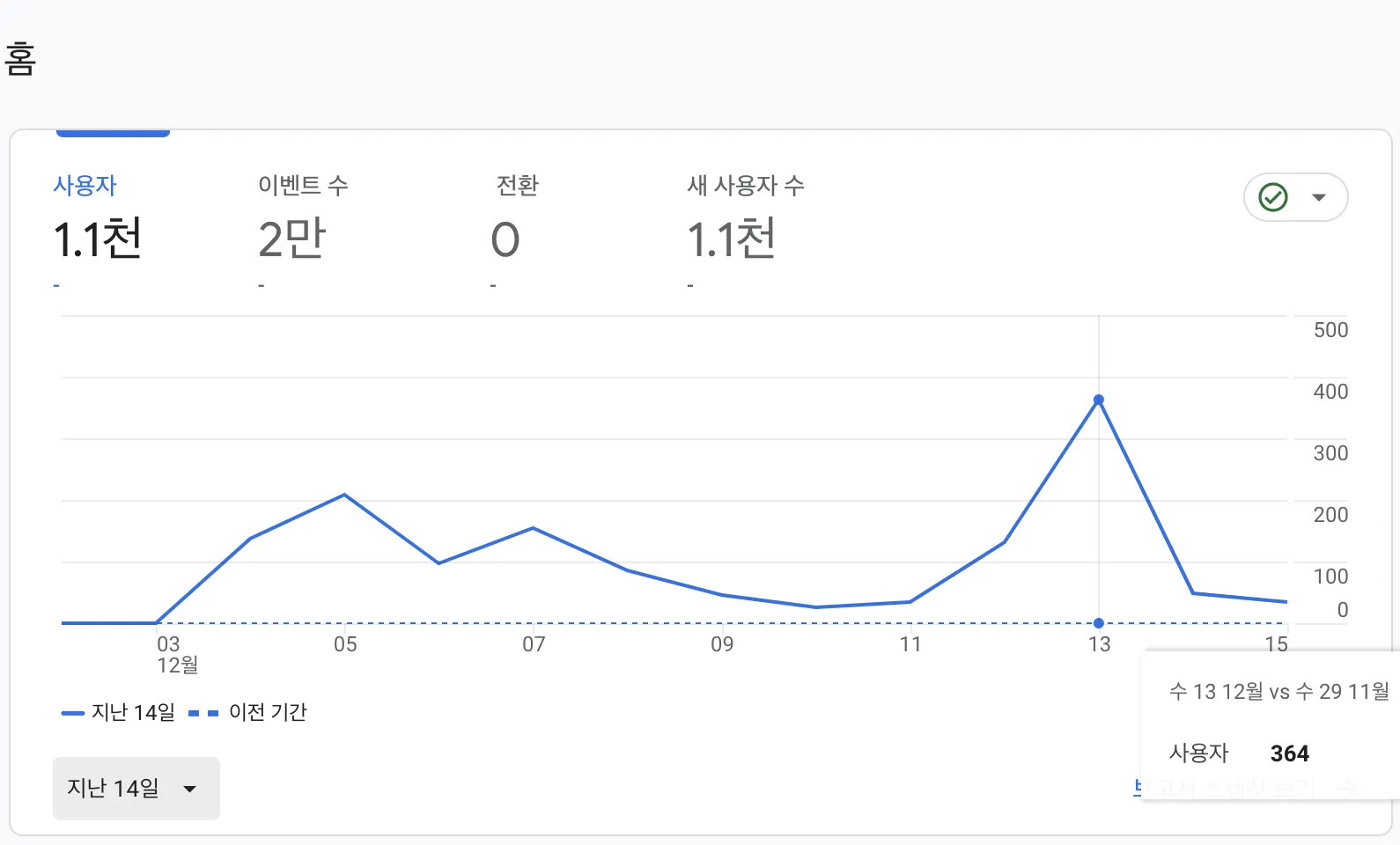The height and width of the screenshot is (845, 1400).
Task: Click the 03 12월 x-axis date label
Action: pyautogui.click(x=175, y=654)
